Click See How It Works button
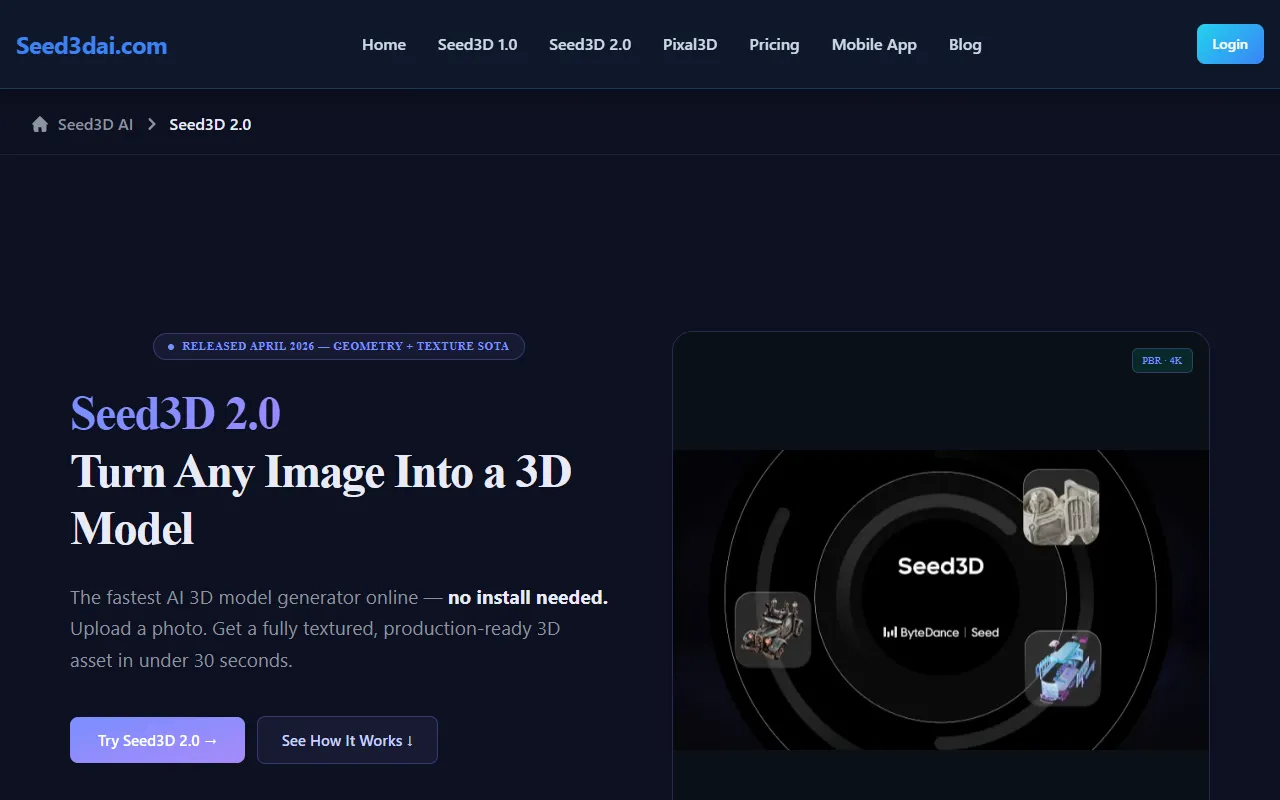The width and height of the screenshot is (1280, 800). [x=347, y=740]
